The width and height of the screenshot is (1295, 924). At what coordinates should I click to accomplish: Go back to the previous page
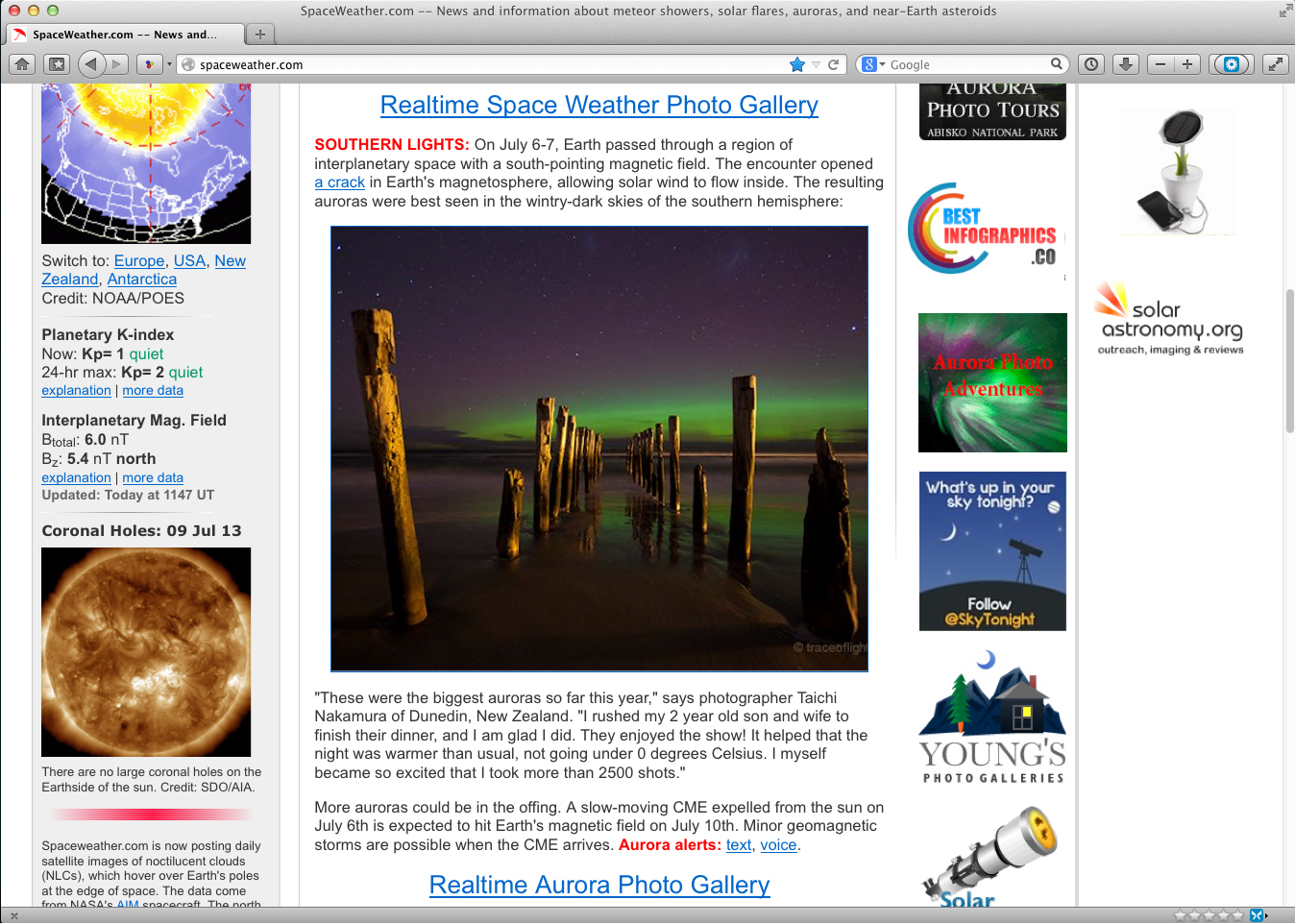click(x=91, y=64)
